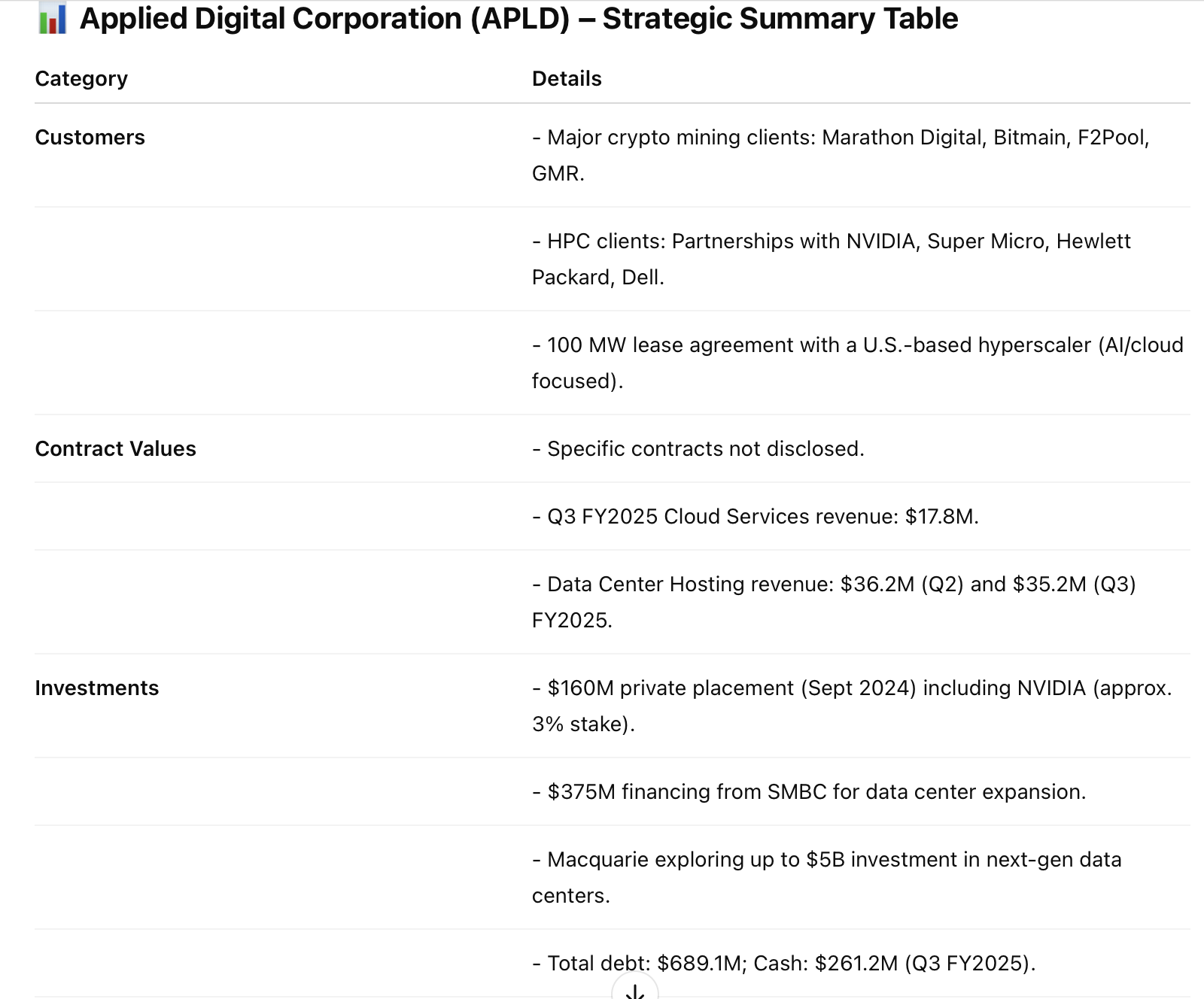Click the $160M private placement text

coord(852,706)
